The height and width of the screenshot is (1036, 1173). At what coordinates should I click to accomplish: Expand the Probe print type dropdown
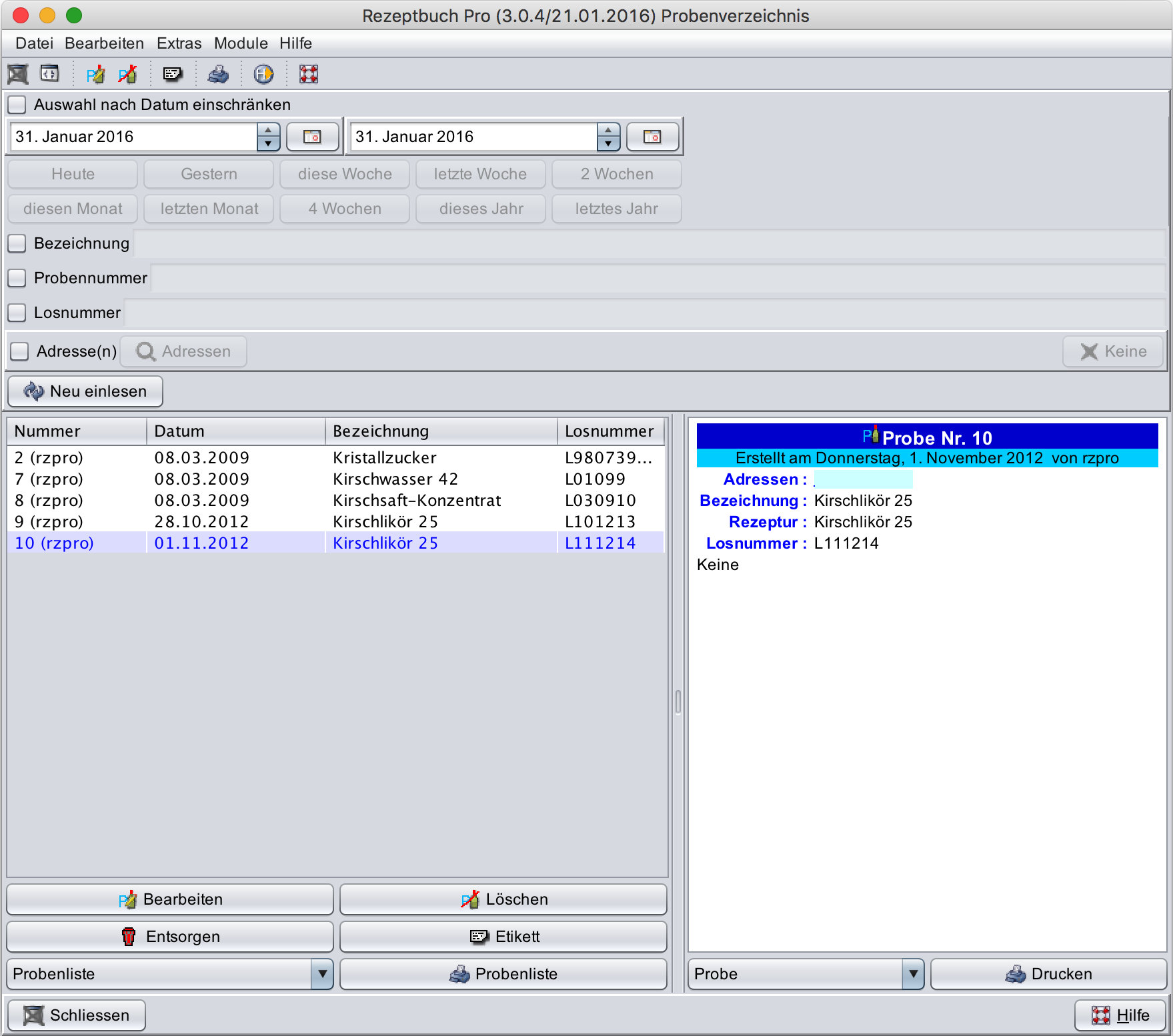click(x=913, y=974)
